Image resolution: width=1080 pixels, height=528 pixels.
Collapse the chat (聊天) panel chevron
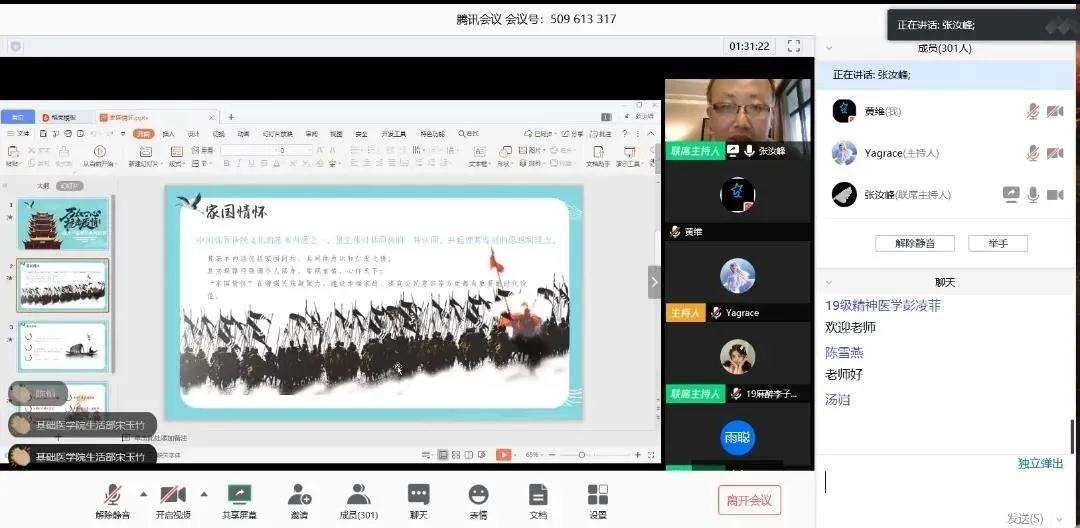coord(828,283)
